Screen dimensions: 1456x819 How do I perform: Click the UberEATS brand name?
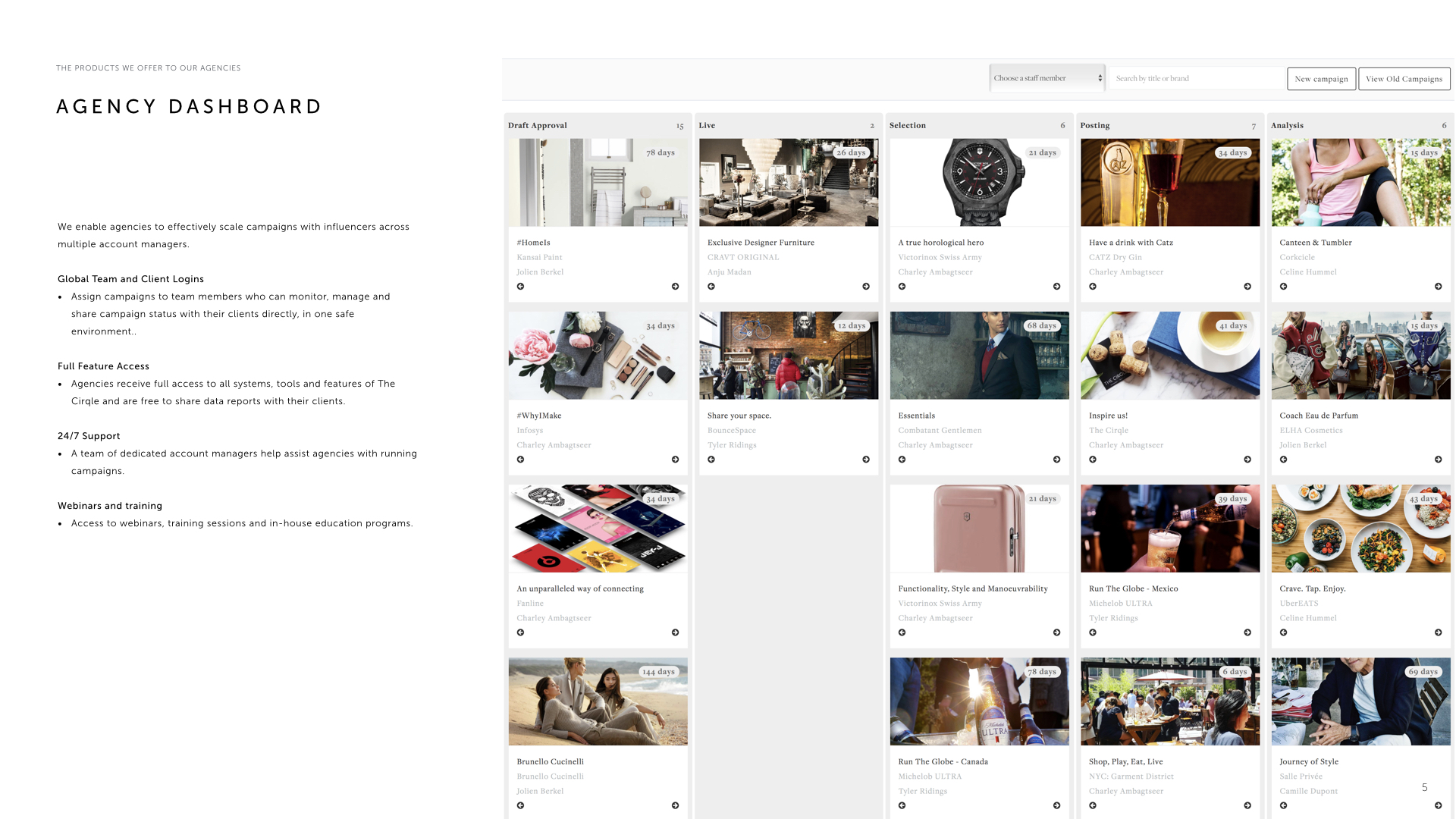click(x=1298, y=603)
